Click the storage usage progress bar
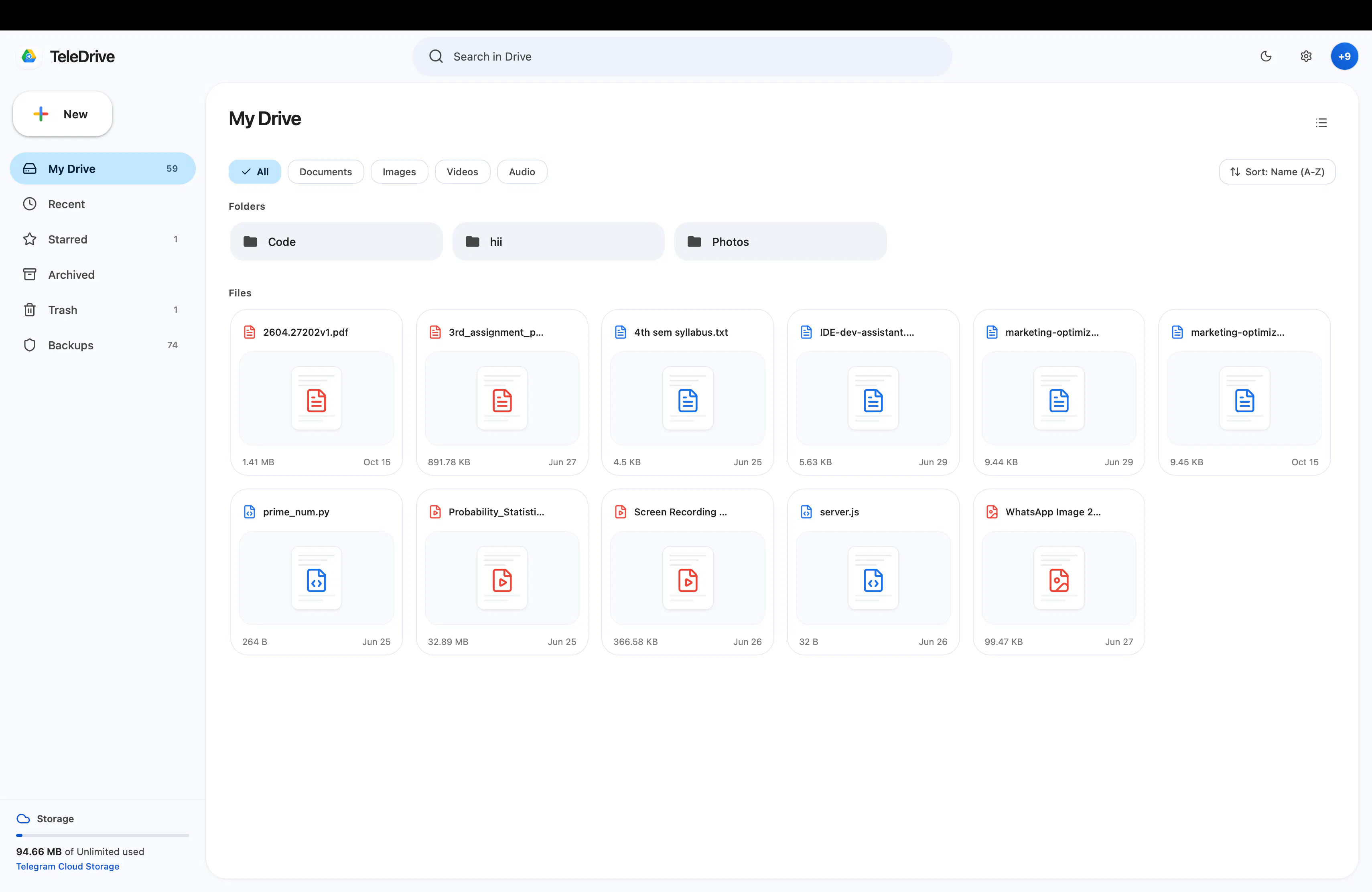This screenshot has width=1372, height=892. pos(103,835)
